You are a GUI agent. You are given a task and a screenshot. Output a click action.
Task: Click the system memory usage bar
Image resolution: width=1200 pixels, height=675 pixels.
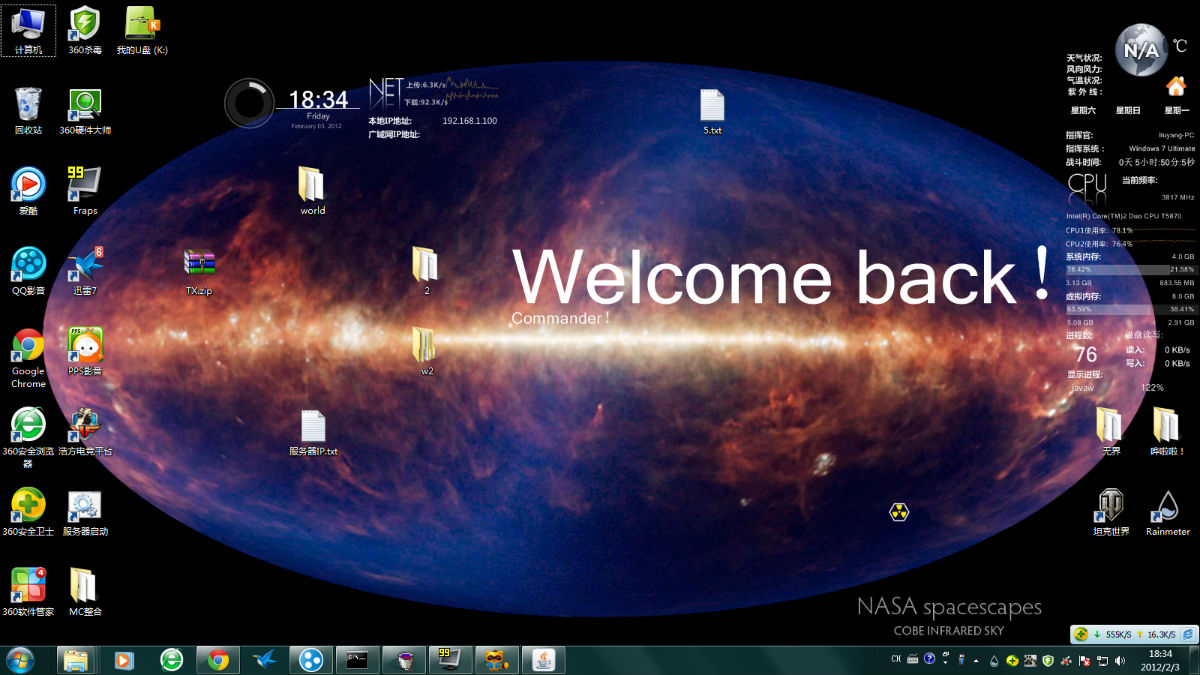(x=1131, y=269)
